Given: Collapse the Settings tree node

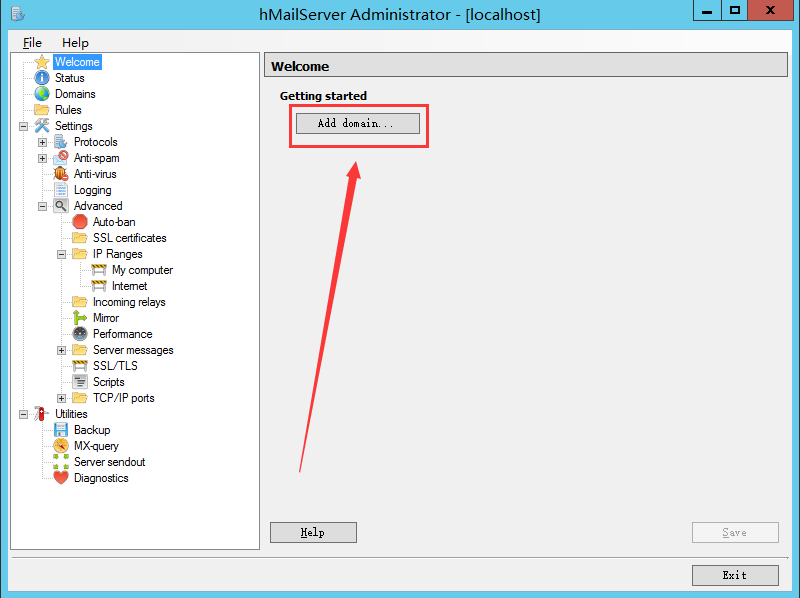Looking at the screenshot, I should (23, 126).
